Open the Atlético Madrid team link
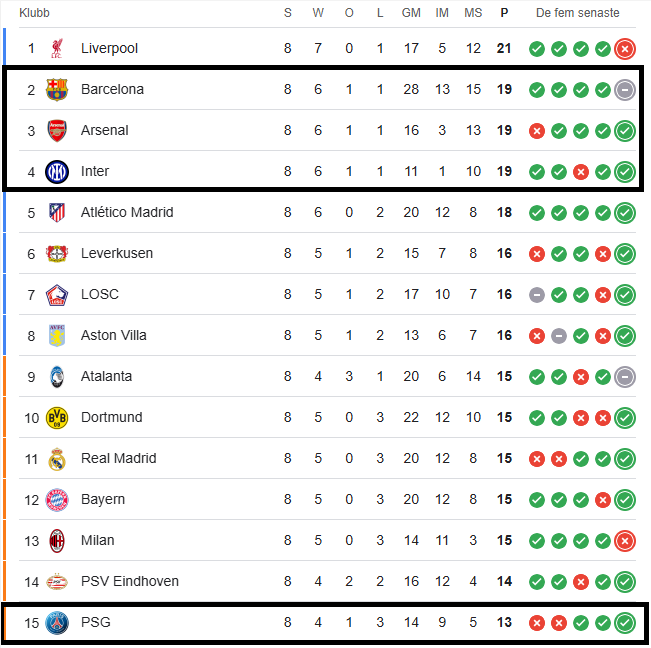Image resolution: width=651 pixels, height=648 pixels. pos(127,213)
